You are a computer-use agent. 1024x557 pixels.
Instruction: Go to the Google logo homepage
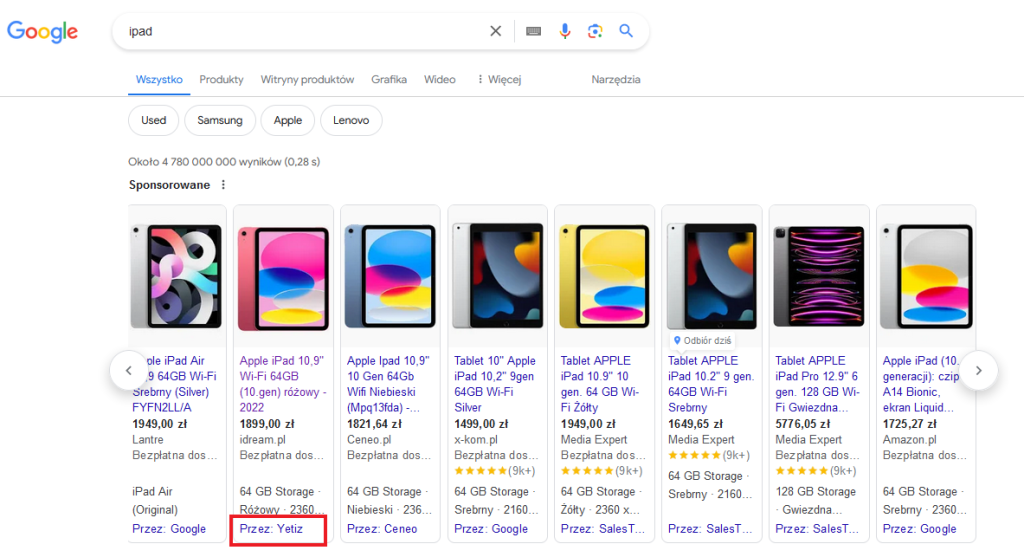[x=42, y=31]
